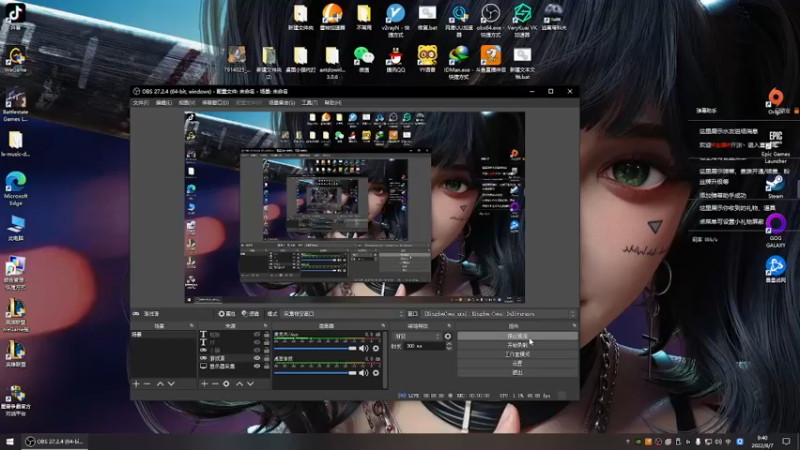The height and width of the screenshot is (450, 800).
Task: Click the 停止推流 button in Controls
Action: 517,336
